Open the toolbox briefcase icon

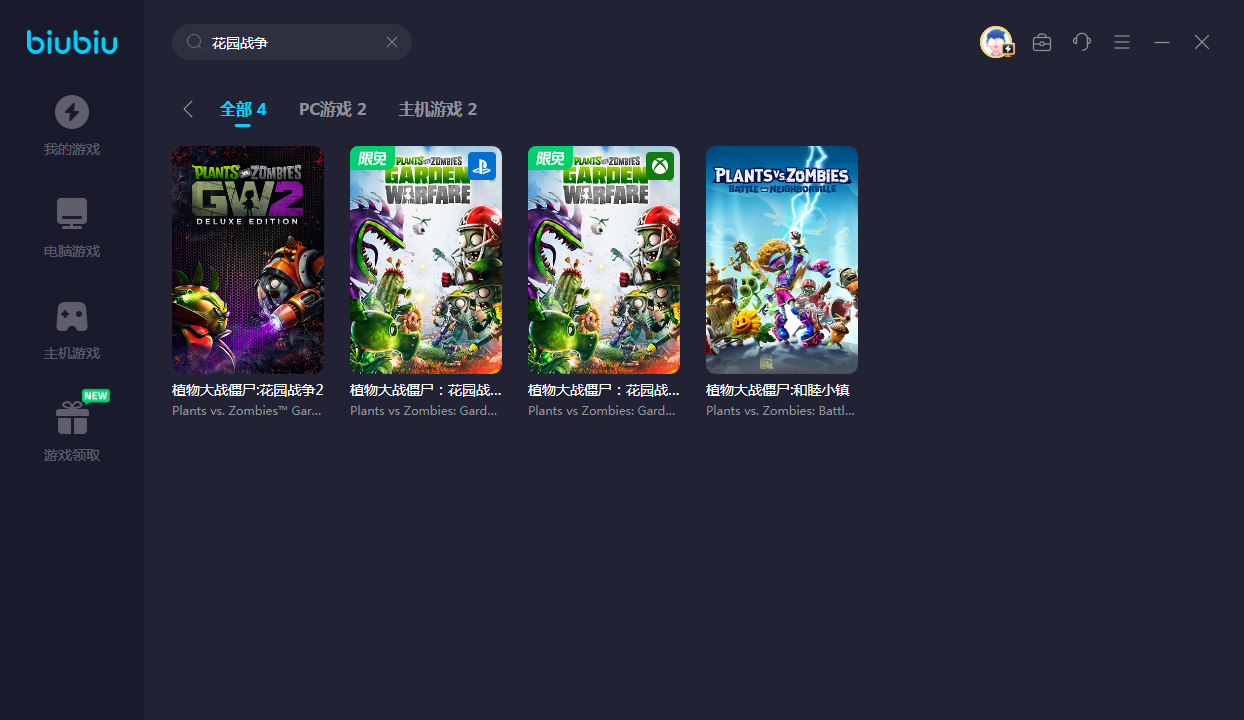coord(1042,42)
